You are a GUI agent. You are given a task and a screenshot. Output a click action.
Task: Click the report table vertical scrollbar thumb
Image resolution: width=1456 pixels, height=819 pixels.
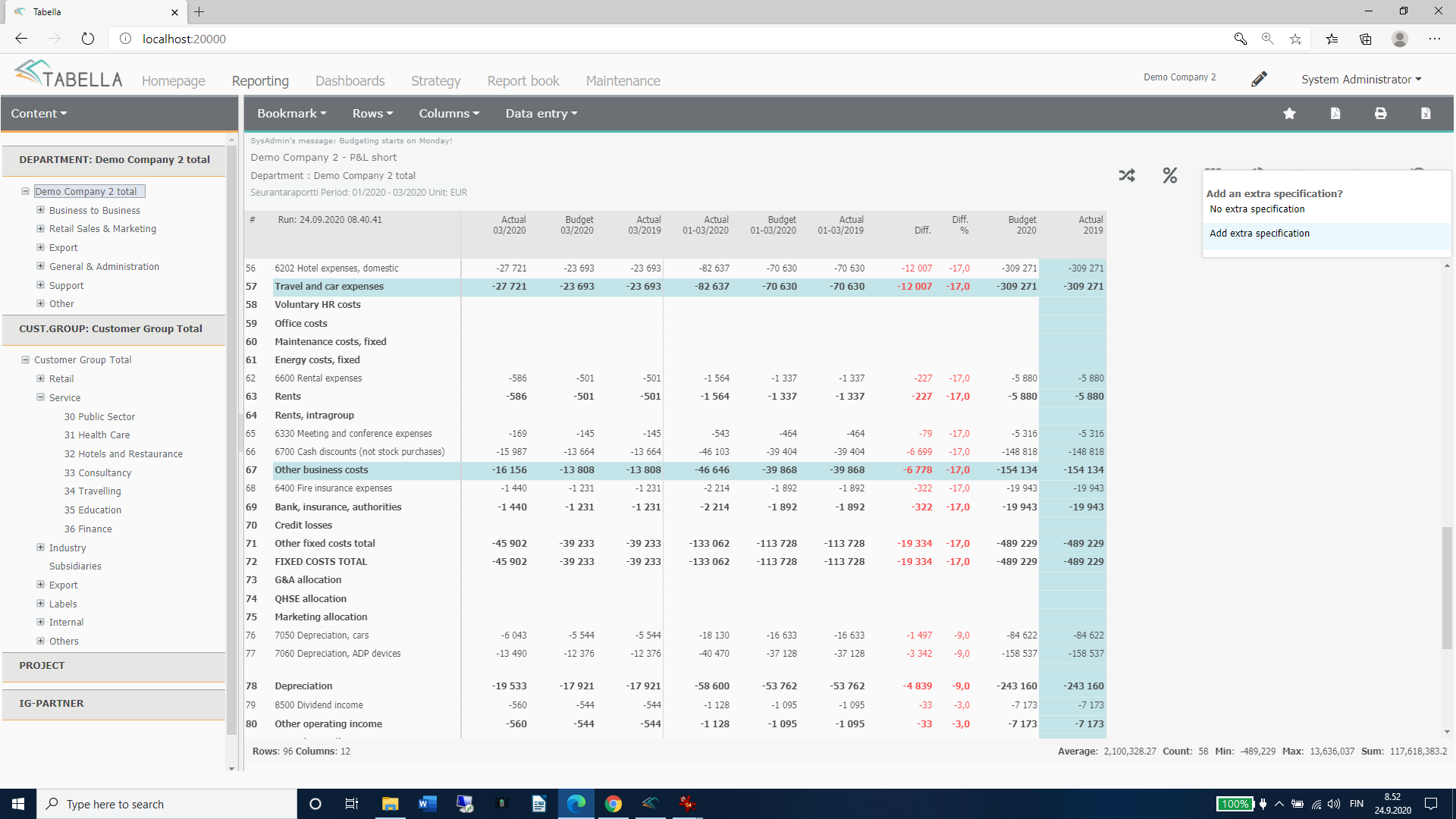coord(1447,588)
